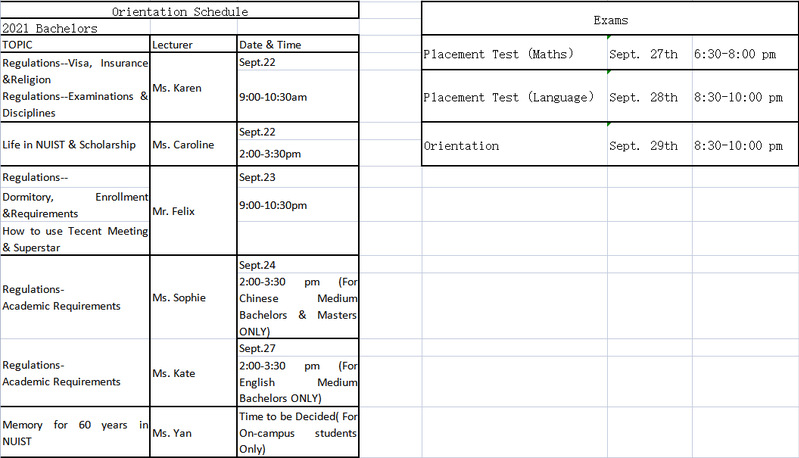
Task: Click the Placement Test (Language) cell
Action: click(x=514, y=98)
